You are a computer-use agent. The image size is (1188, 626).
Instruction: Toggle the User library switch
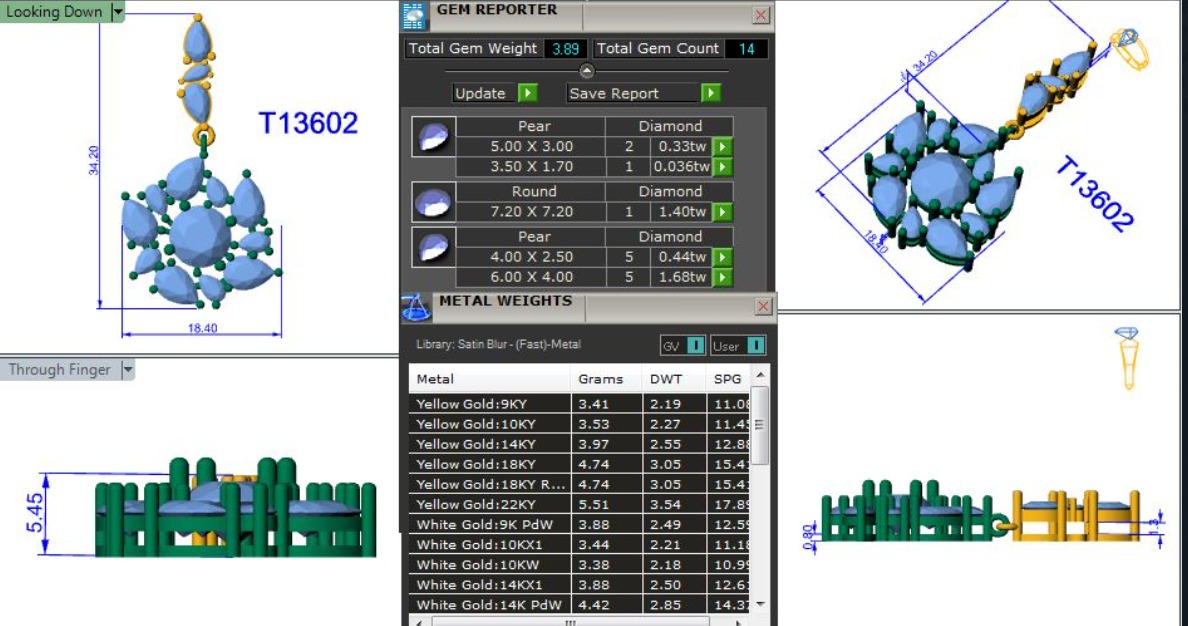pos(738,346)
